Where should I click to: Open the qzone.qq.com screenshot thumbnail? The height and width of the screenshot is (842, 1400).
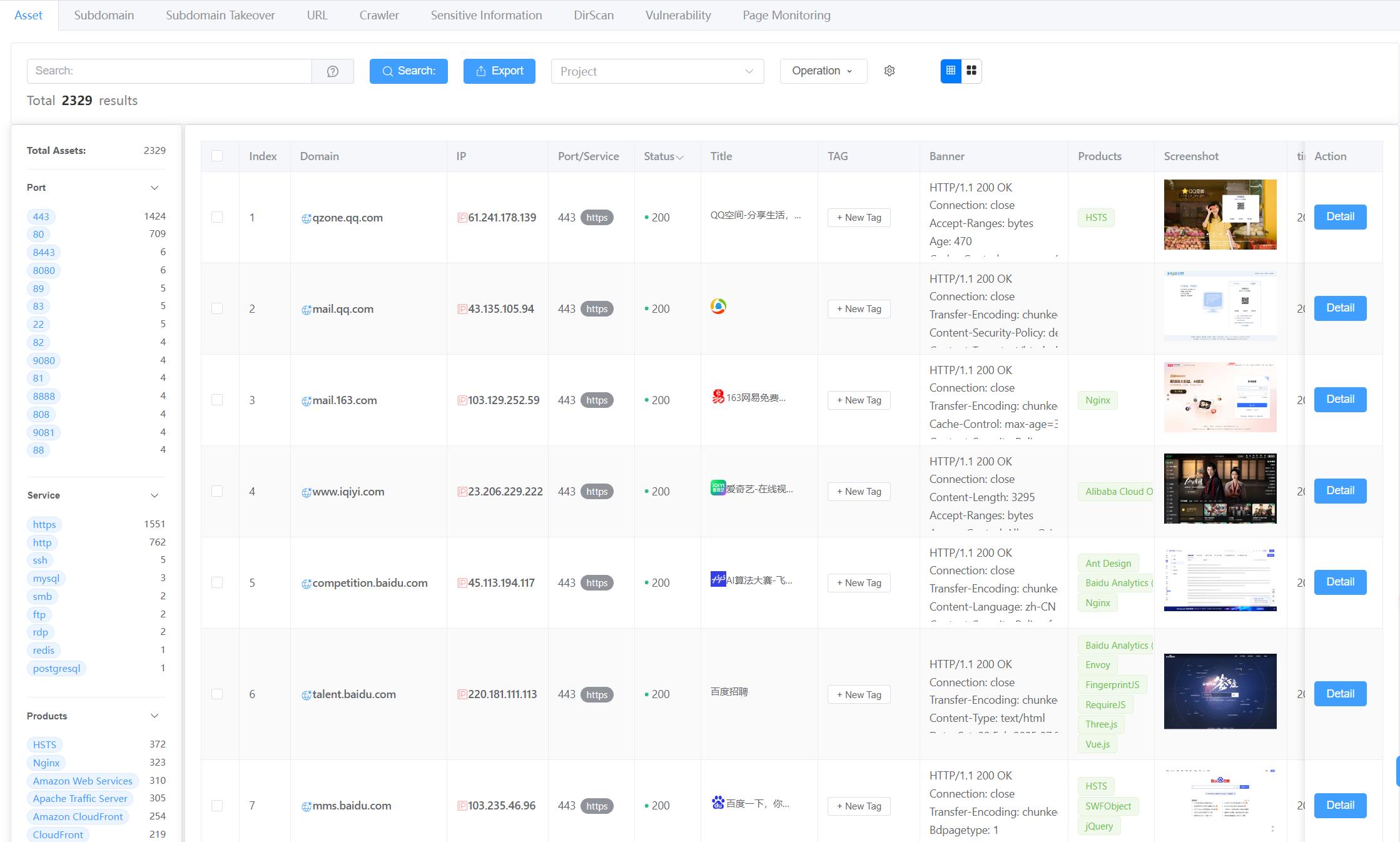point(1220,215)
